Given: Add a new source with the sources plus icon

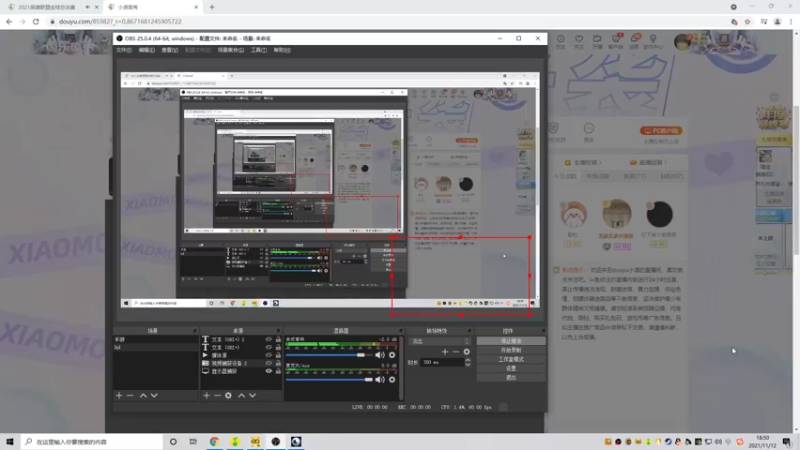Looking at the screenshot, I should [206, 395].
